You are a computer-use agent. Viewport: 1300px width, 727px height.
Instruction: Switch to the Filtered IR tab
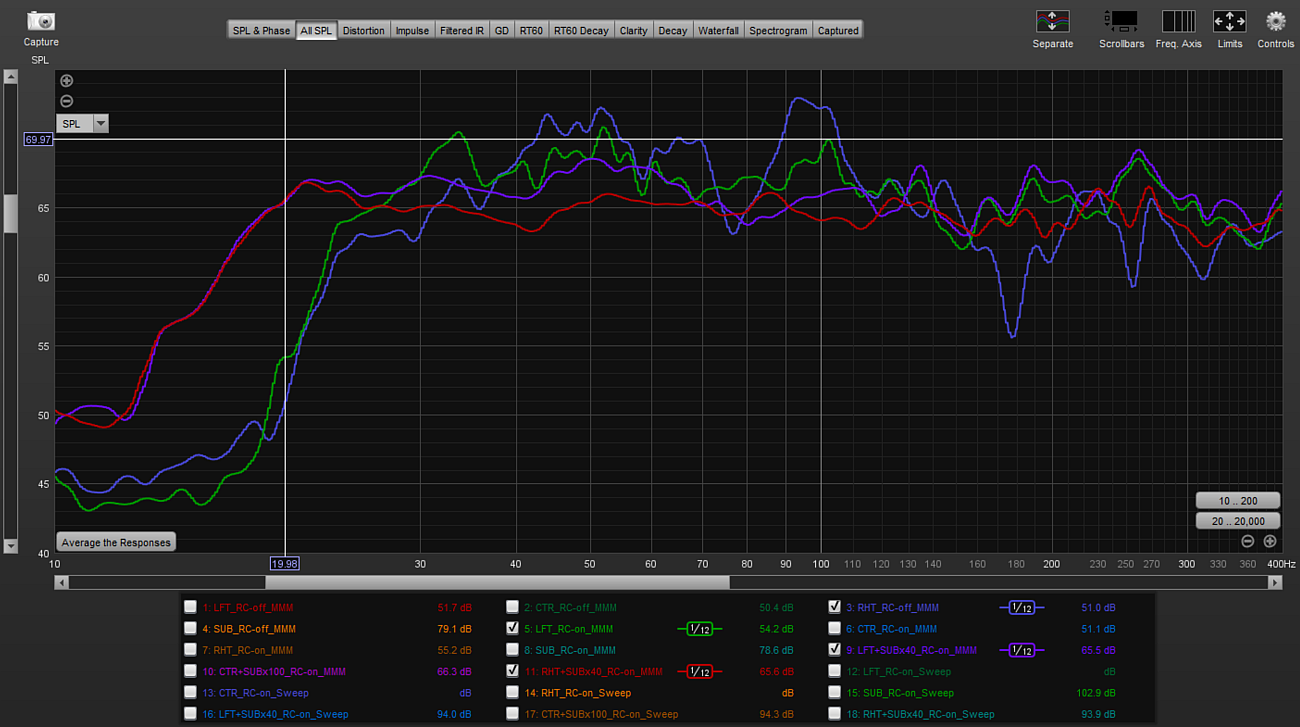tap(462, 30)
